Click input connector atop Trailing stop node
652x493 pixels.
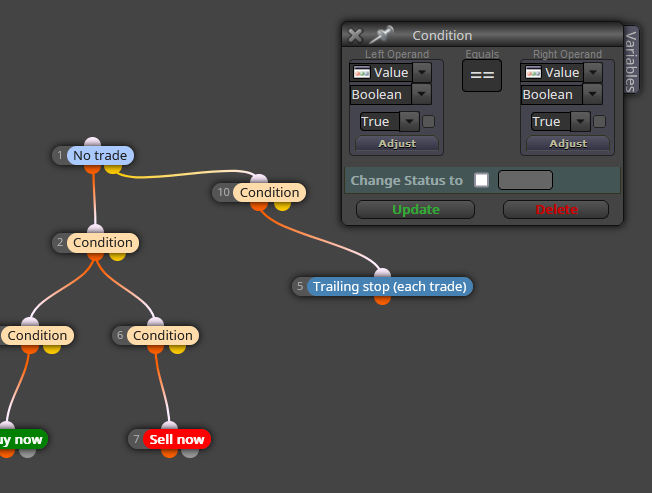point(382,273)
